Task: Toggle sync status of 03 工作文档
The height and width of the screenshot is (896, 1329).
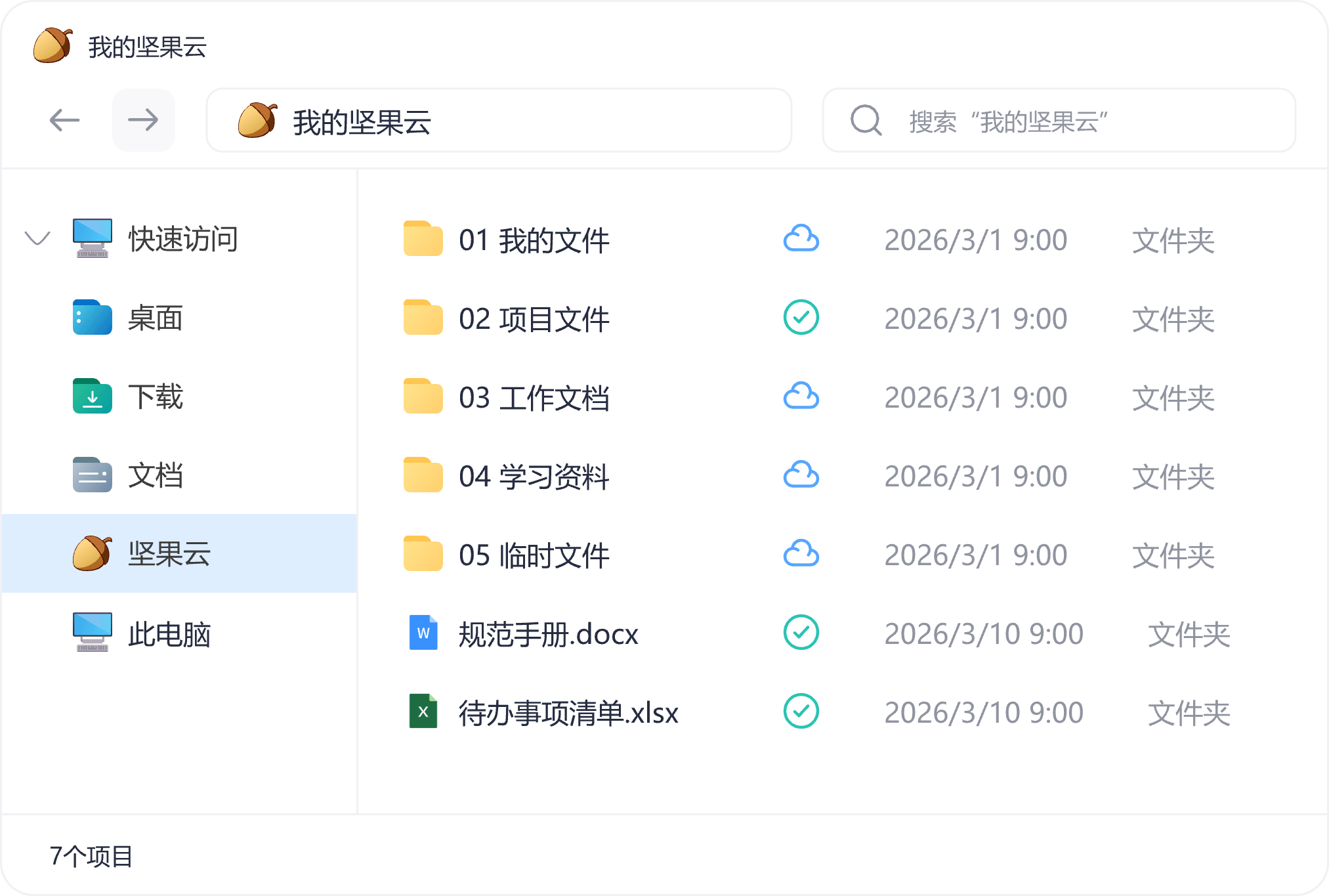Action: (x=801, y=396)
